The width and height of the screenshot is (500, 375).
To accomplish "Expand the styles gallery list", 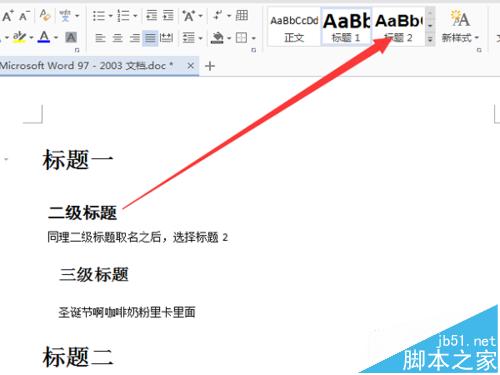I will point(430,39).
